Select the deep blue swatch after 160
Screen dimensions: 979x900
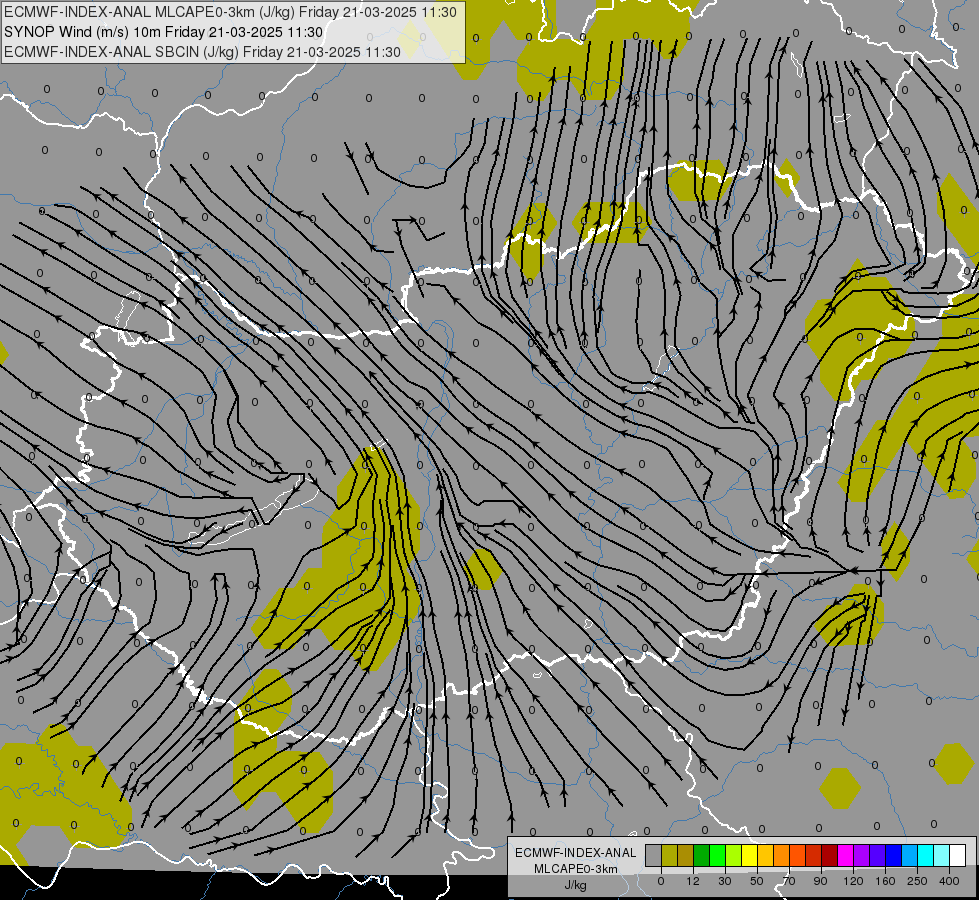point(894,855)
